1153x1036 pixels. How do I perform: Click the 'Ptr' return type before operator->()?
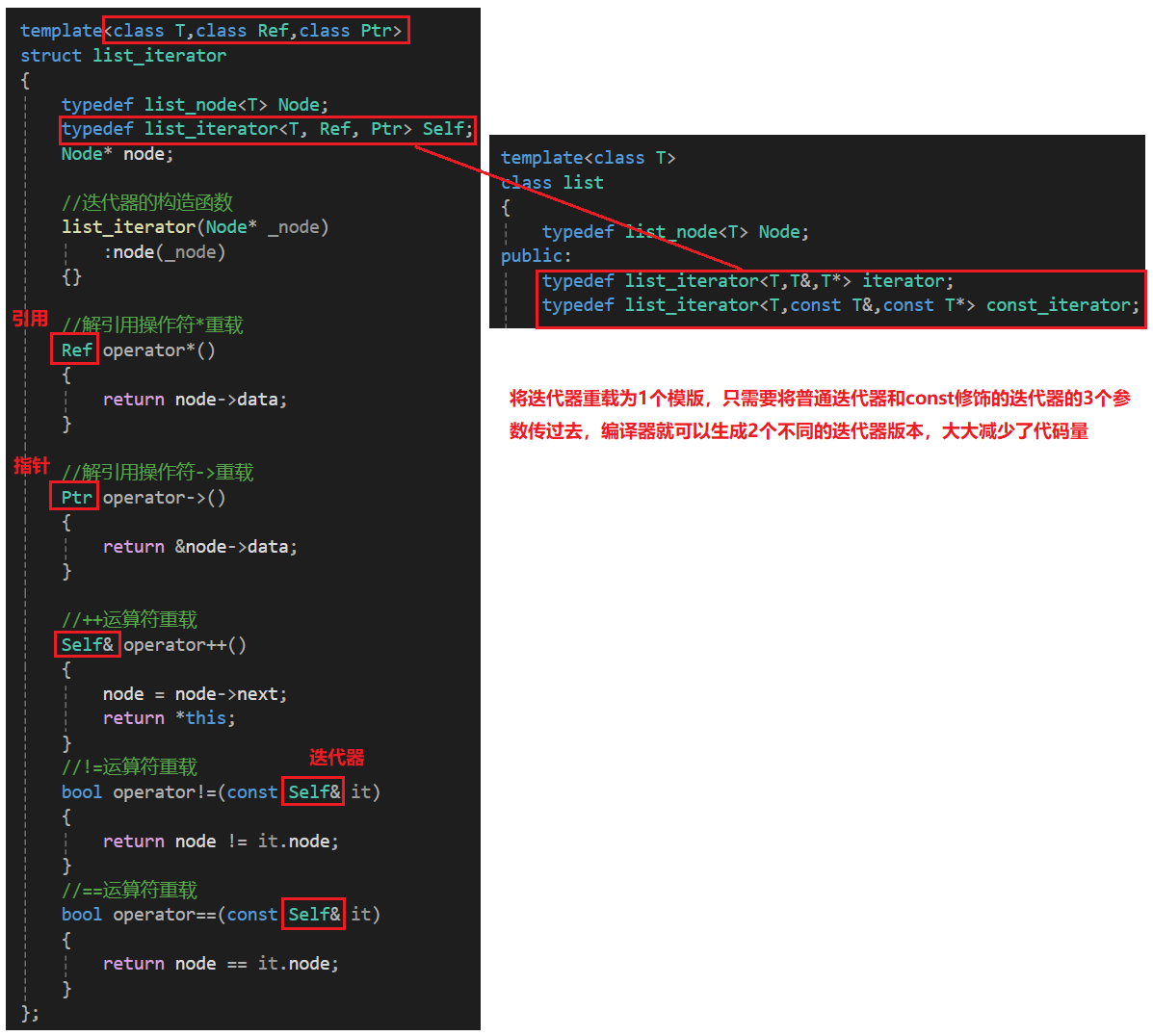coord(76,498)
